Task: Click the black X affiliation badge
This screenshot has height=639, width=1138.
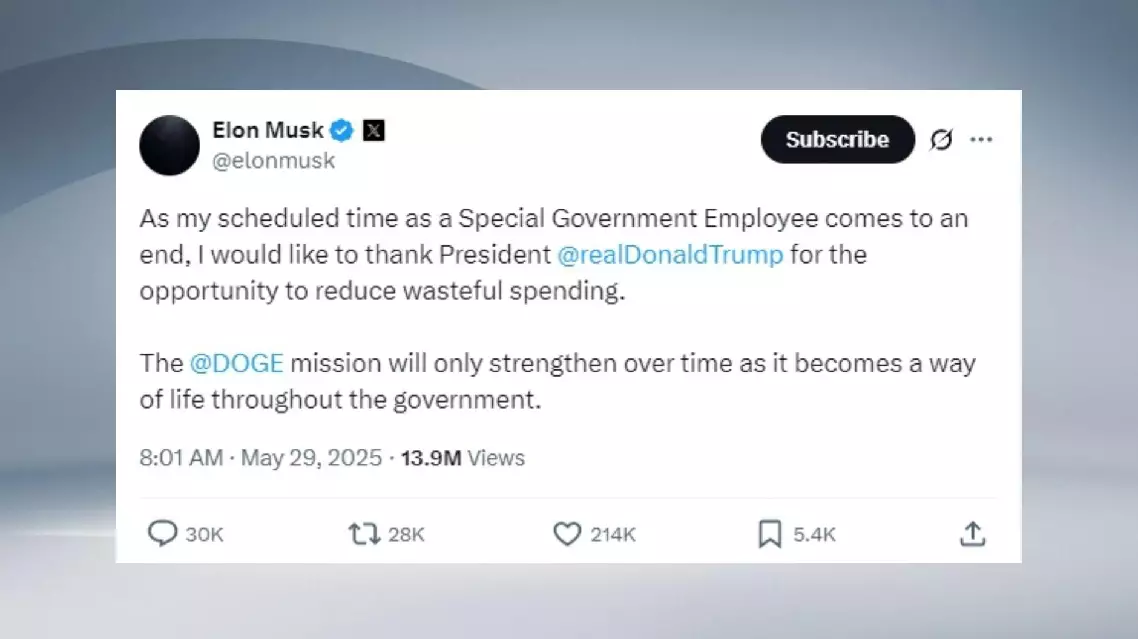Action: pyautogui.click(x=373, y=130)
